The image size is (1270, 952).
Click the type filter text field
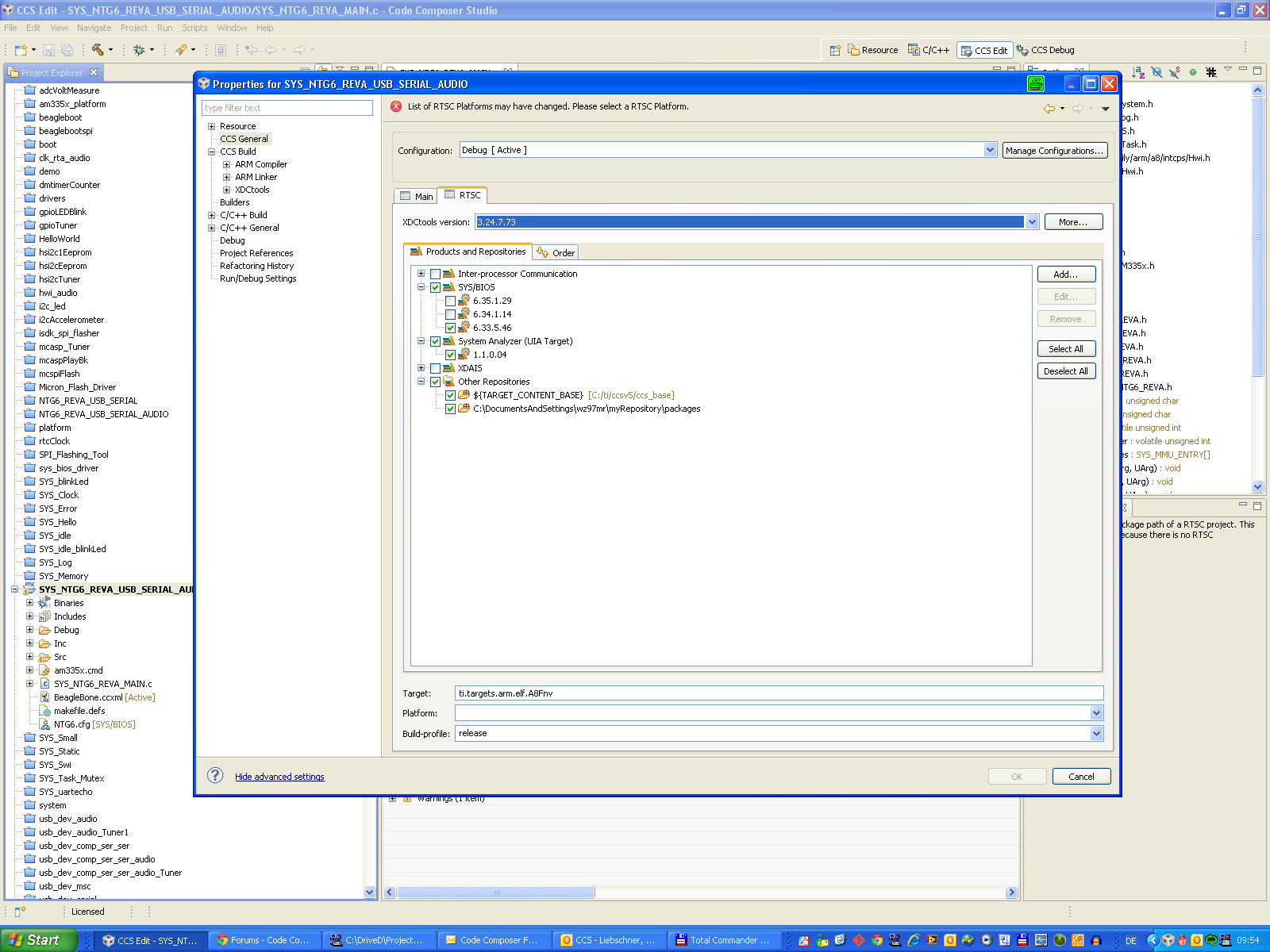click(x=287, y=108)
